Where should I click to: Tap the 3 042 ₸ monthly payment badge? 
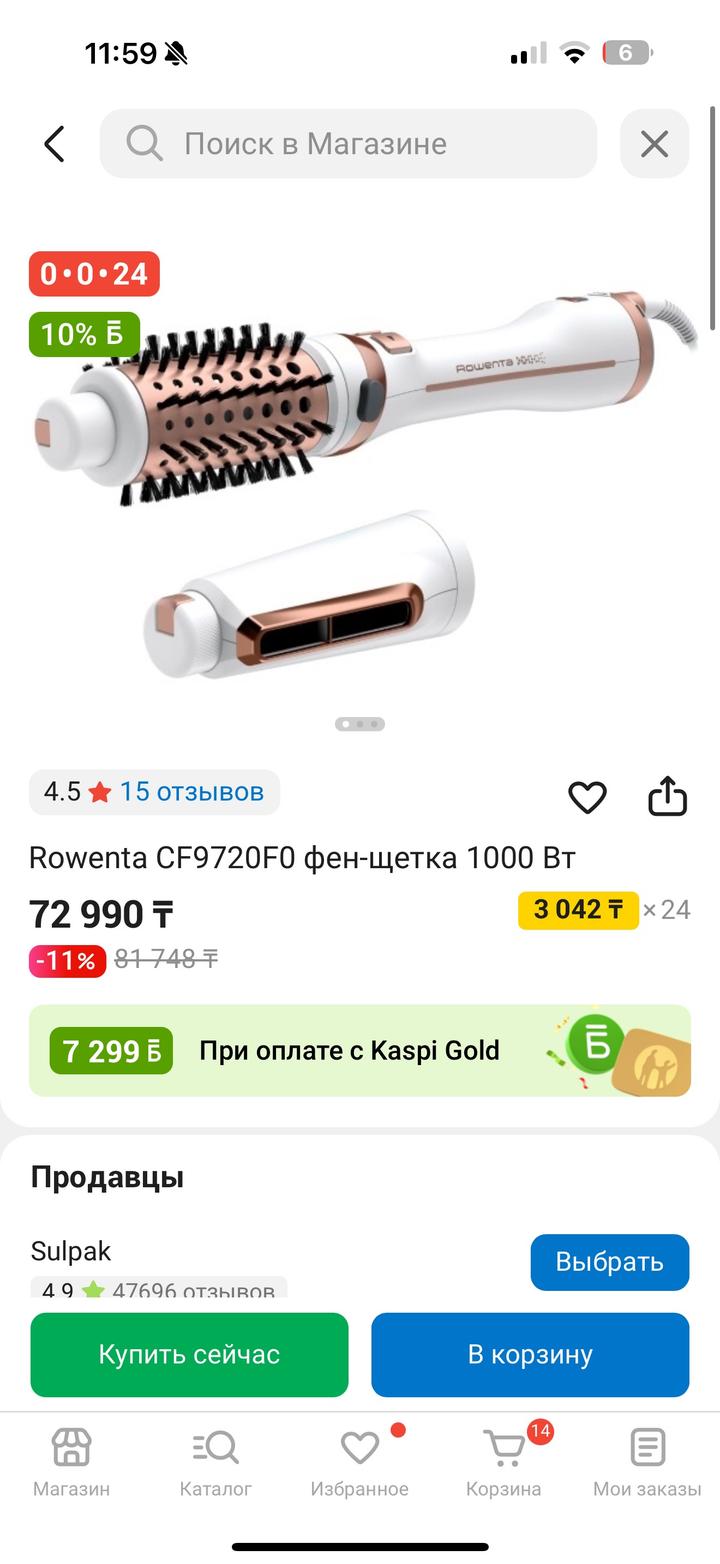click(x=578, y=909)
